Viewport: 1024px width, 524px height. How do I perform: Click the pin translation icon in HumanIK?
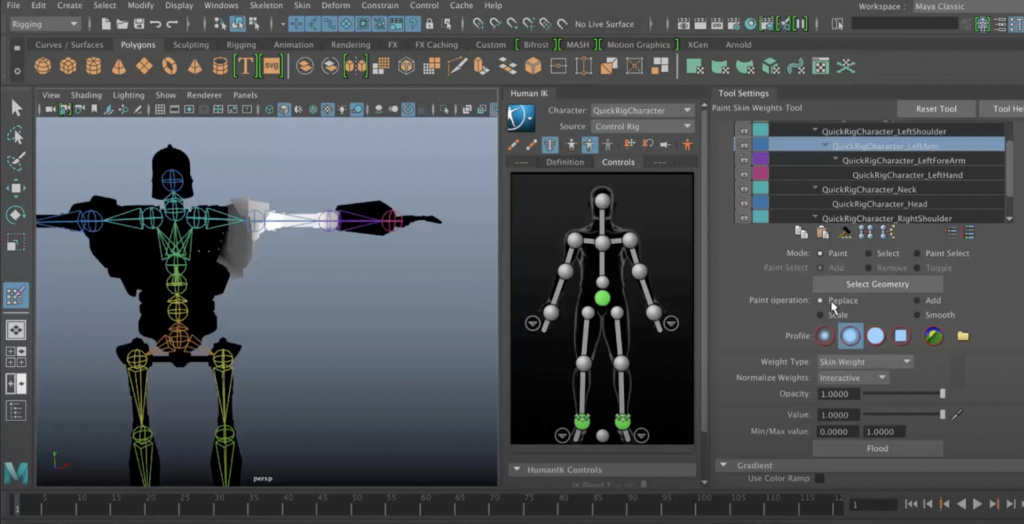[x=629, y=144]
